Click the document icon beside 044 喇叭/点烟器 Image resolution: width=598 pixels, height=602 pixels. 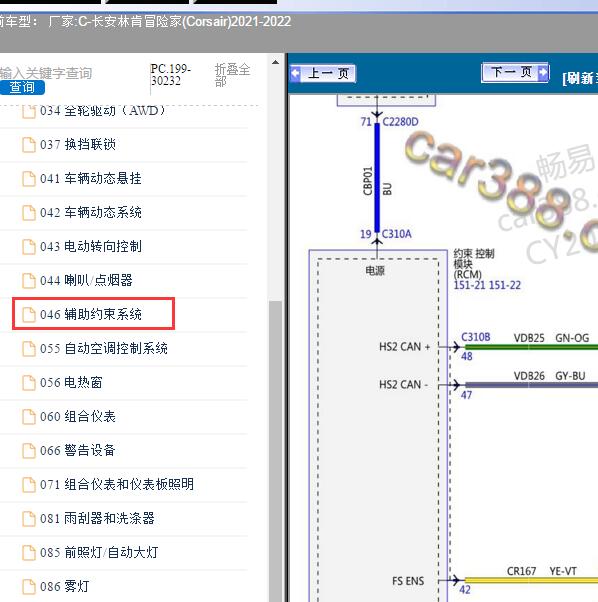click(29, 281)
